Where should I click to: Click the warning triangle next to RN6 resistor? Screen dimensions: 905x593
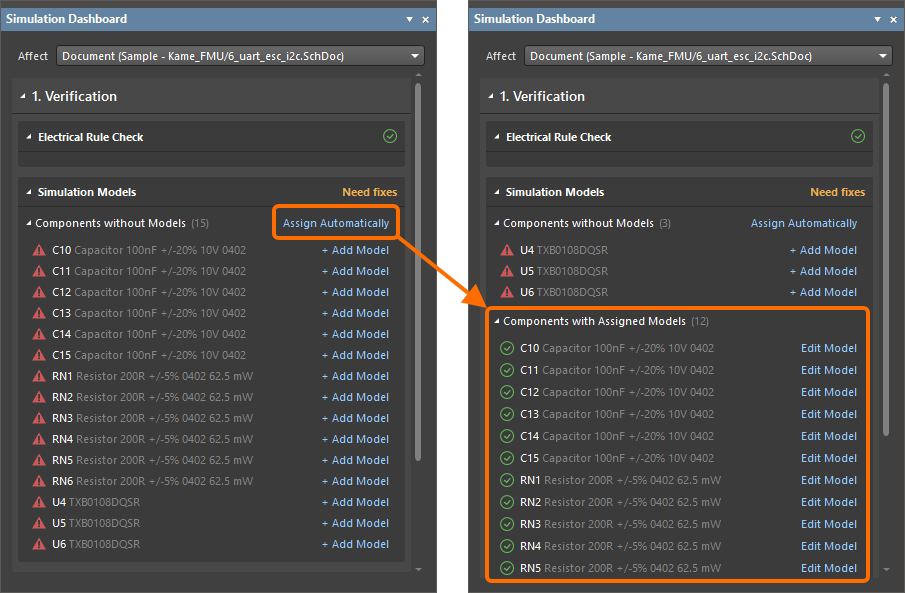40,481
